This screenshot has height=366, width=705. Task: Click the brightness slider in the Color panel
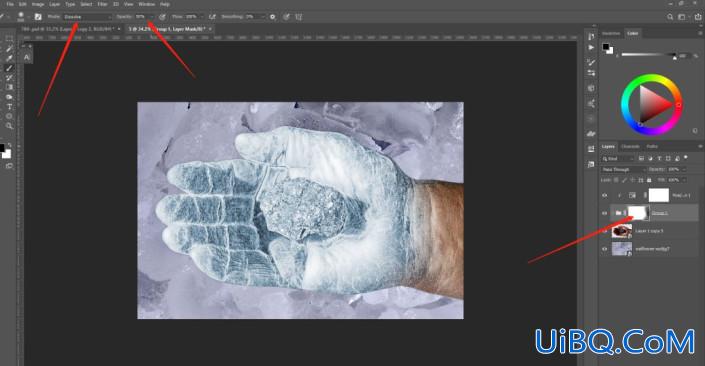(649, 55)
